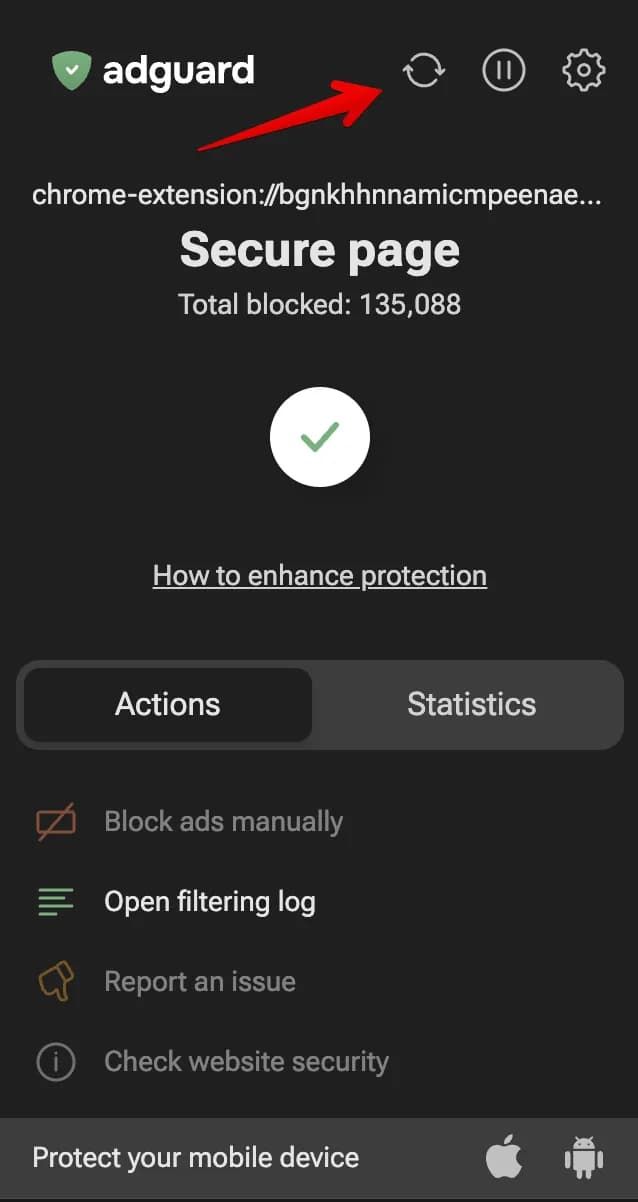Select the Actions tab
This screenshot has width=638, height=1202.
(x=167, y=704)
